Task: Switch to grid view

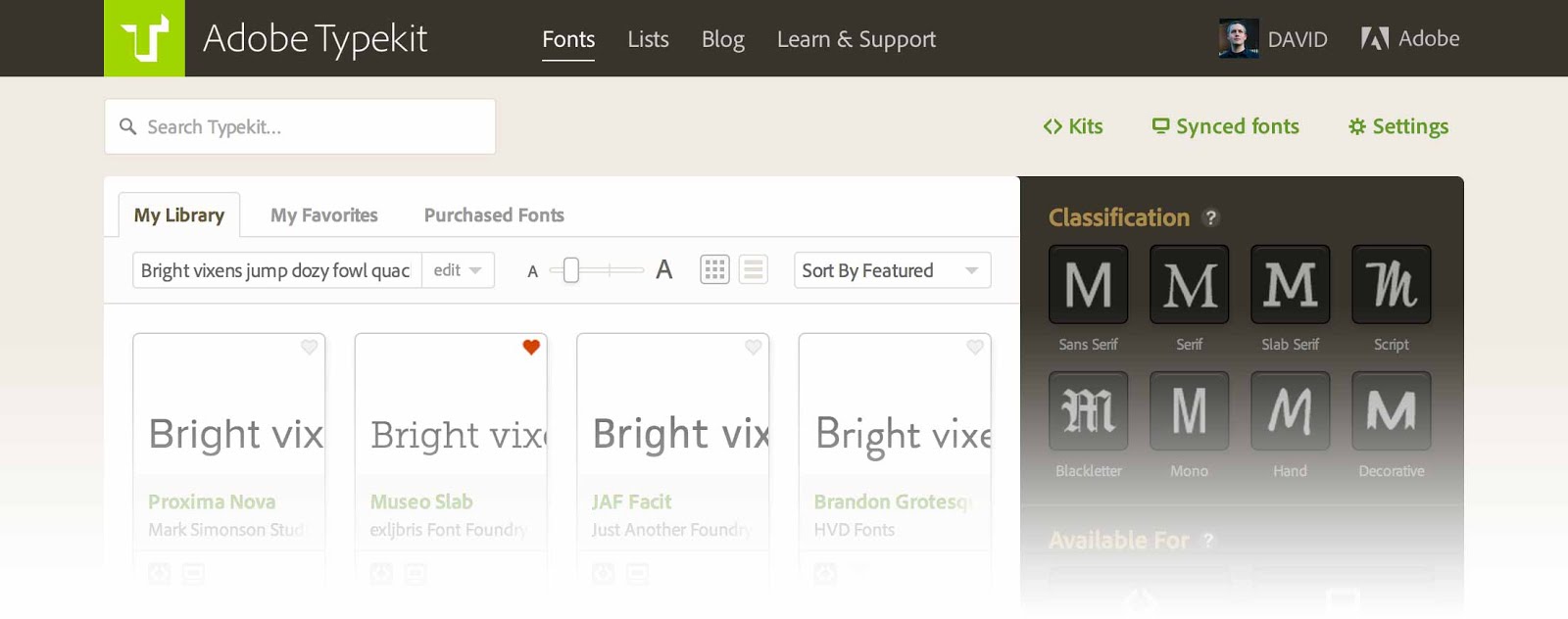Action: (x=714, y=269)
